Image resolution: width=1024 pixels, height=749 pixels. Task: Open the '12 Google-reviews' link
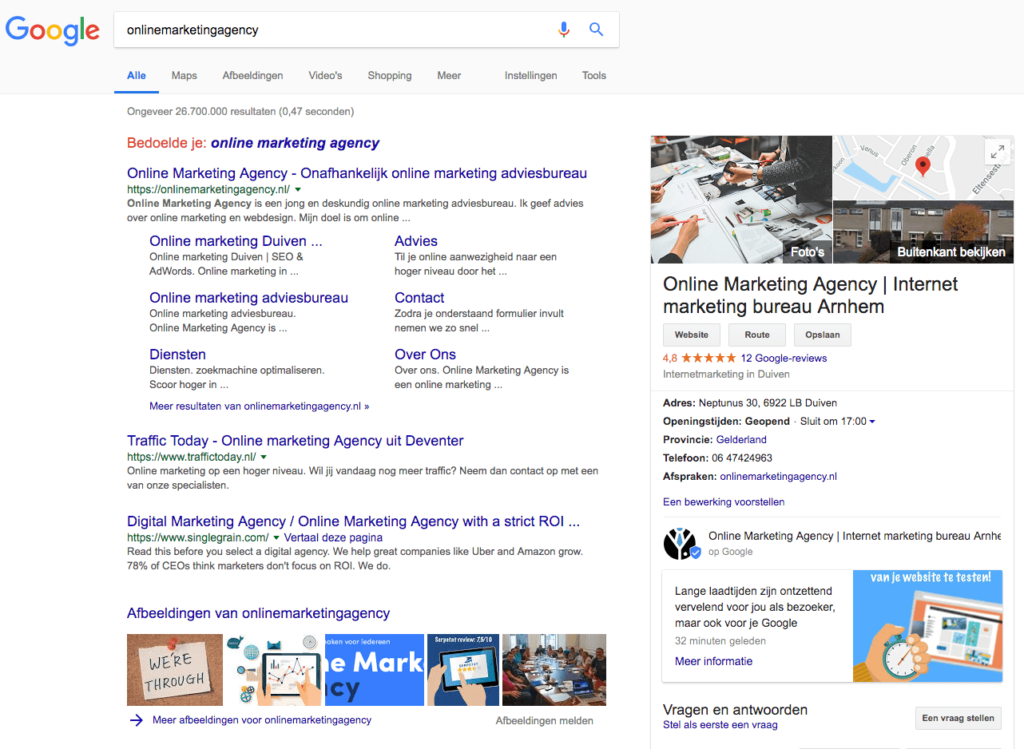783,357
